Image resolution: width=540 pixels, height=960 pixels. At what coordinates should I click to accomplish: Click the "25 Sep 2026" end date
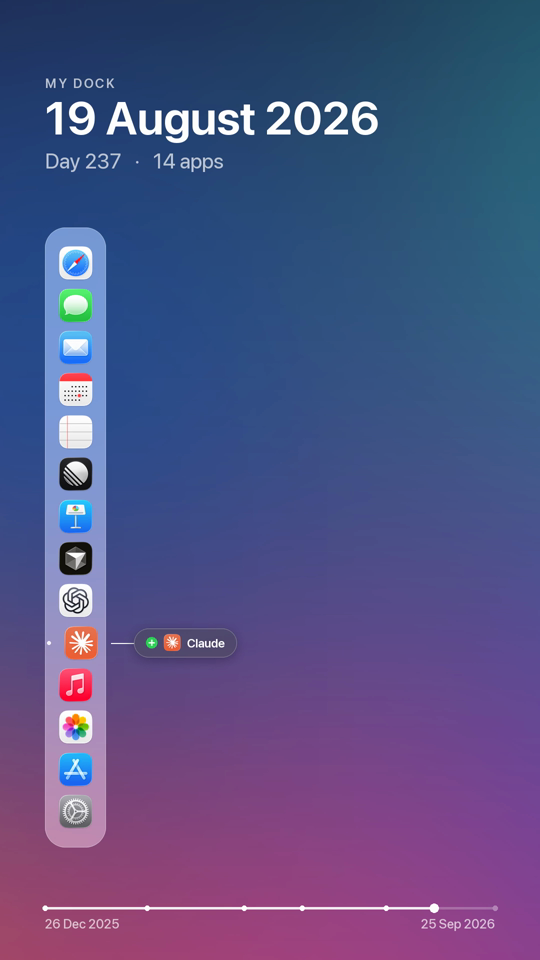(x=457, y=924)
